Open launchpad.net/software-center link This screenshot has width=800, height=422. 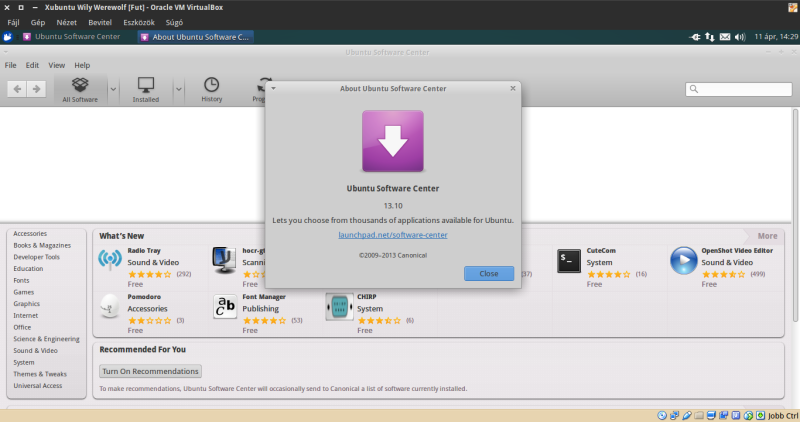[393, 235]
